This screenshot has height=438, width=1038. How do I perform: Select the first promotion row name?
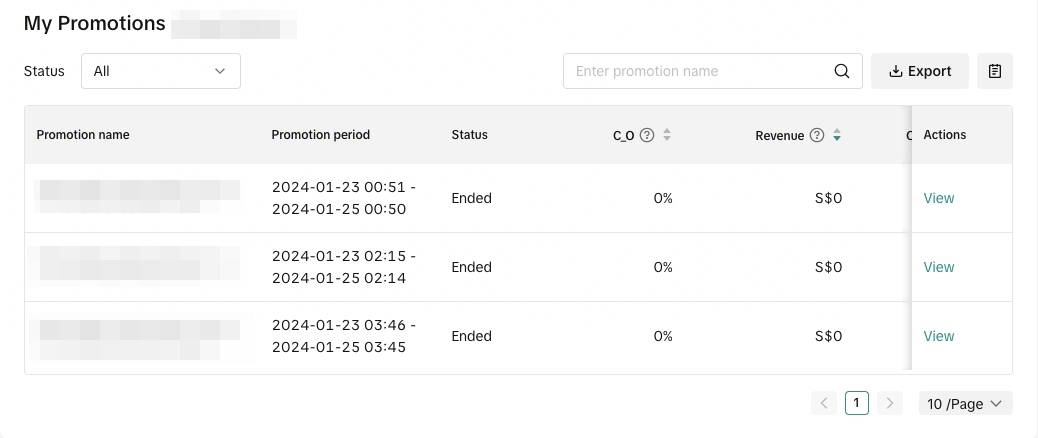tap(138, 197)
